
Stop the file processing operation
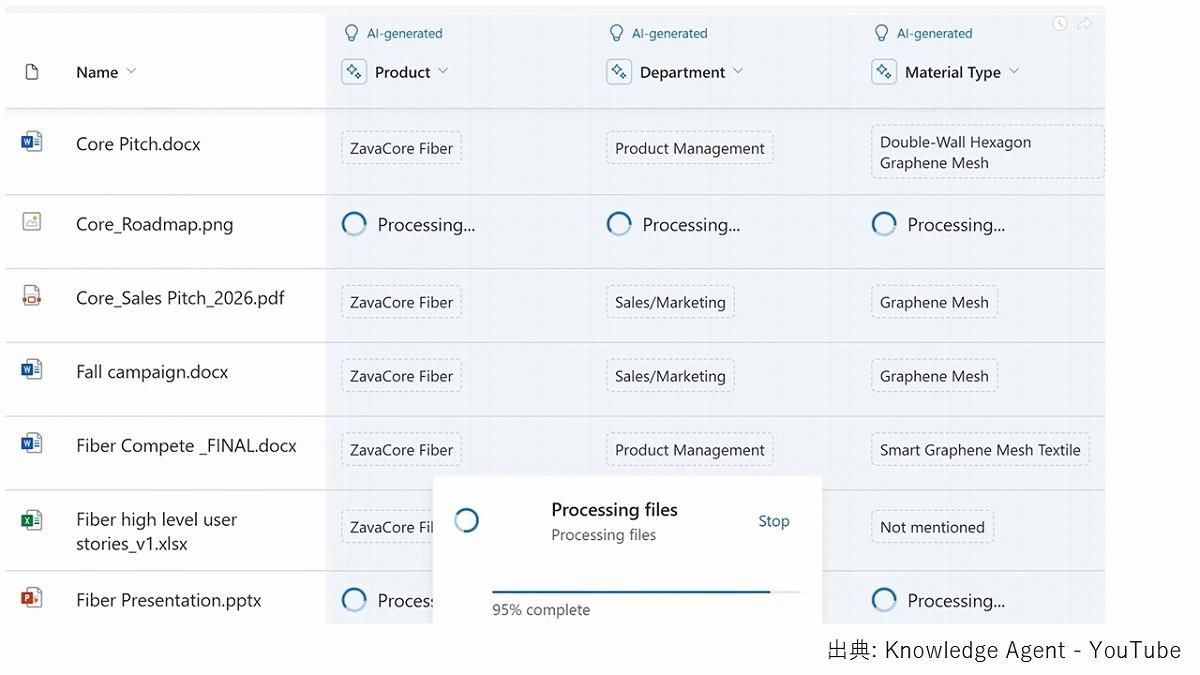click(x=773, y=521)
